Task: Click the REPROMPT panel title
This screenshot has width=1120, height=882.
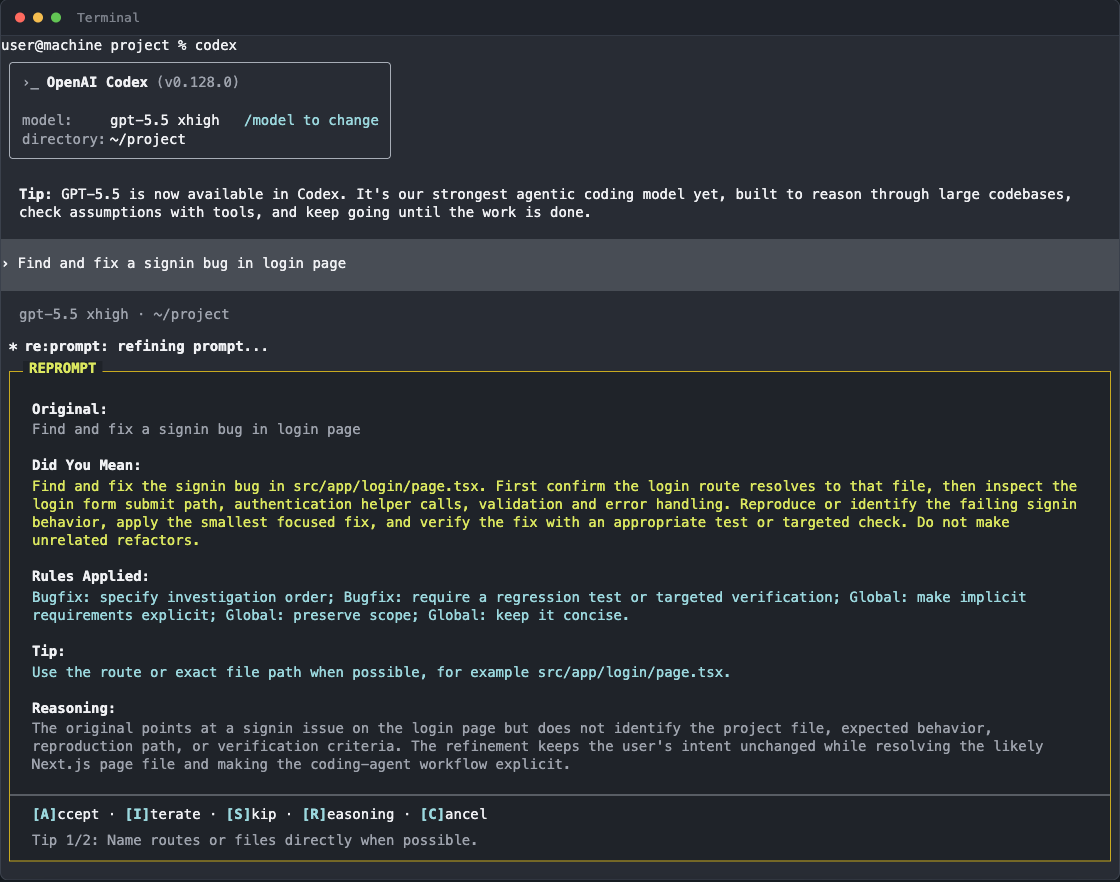Action: tap(62, 369)
